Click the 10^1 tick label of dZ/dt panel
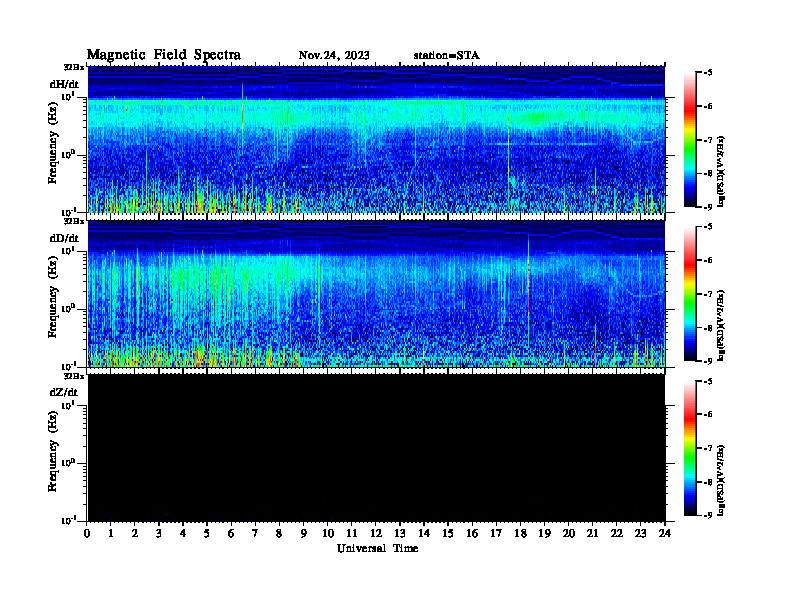 point(68,405)
